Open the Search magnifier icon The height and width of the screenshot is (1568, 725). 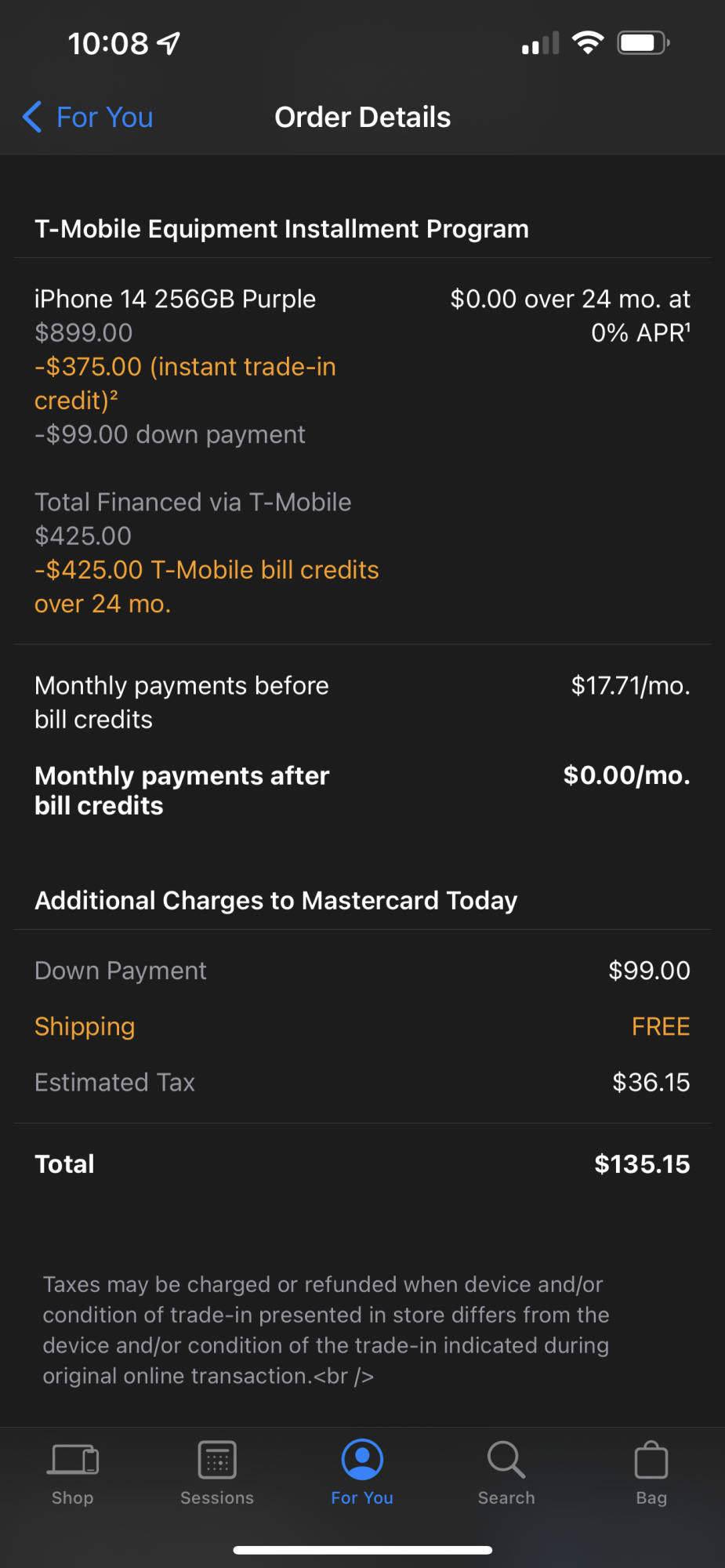[506, 1459]
